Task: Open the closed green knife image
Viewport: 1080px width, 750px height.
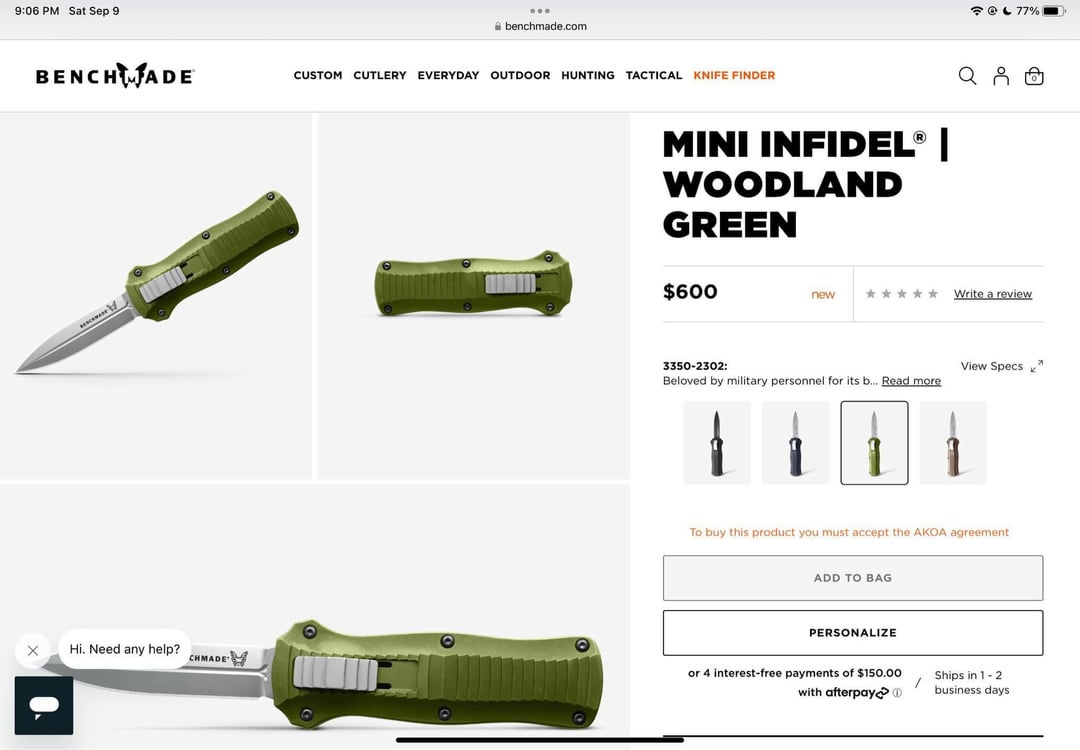Action: coord(473,295)
